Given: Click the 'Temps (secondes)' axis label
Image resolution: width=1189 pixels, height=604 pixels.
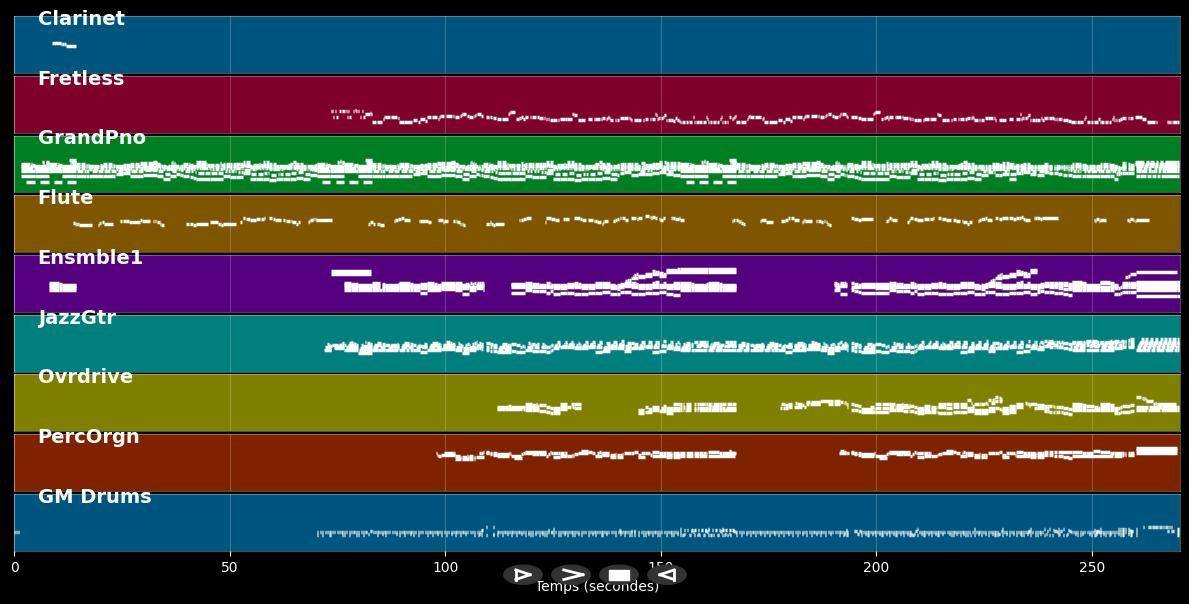Looking at the screenshot, I should click(x=597, y=588).
